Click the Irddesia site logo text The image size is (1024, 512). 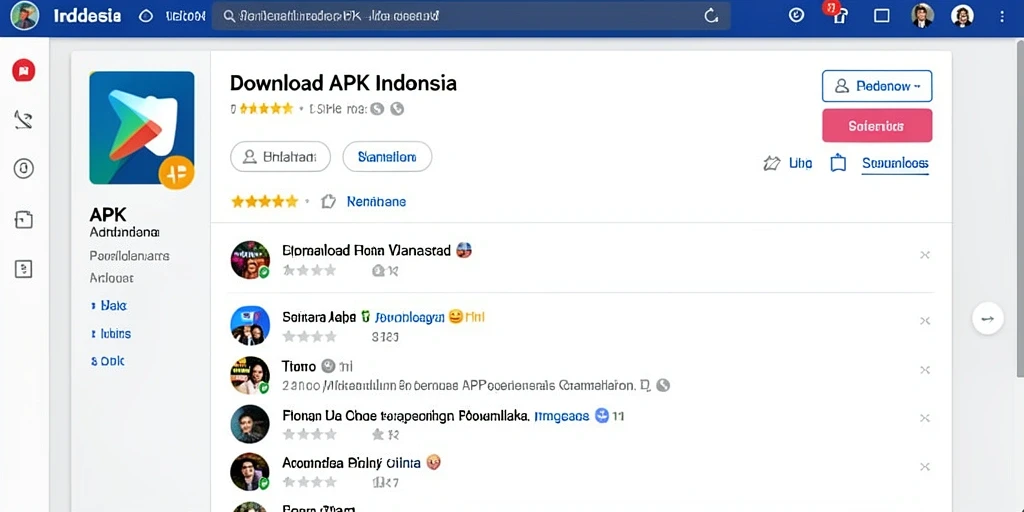coord(87,16)
